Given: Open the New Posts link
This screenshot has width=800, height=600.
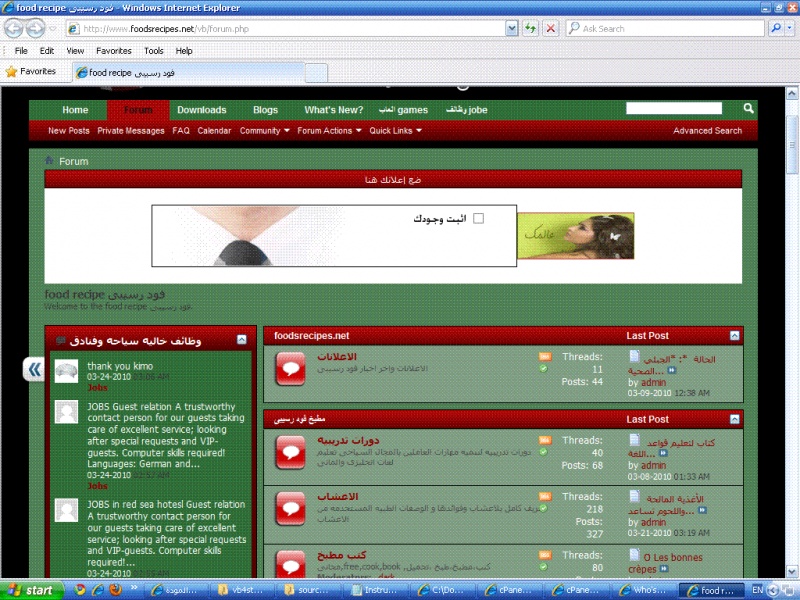Looking at the screenshot, I should (x=68, y=130).
